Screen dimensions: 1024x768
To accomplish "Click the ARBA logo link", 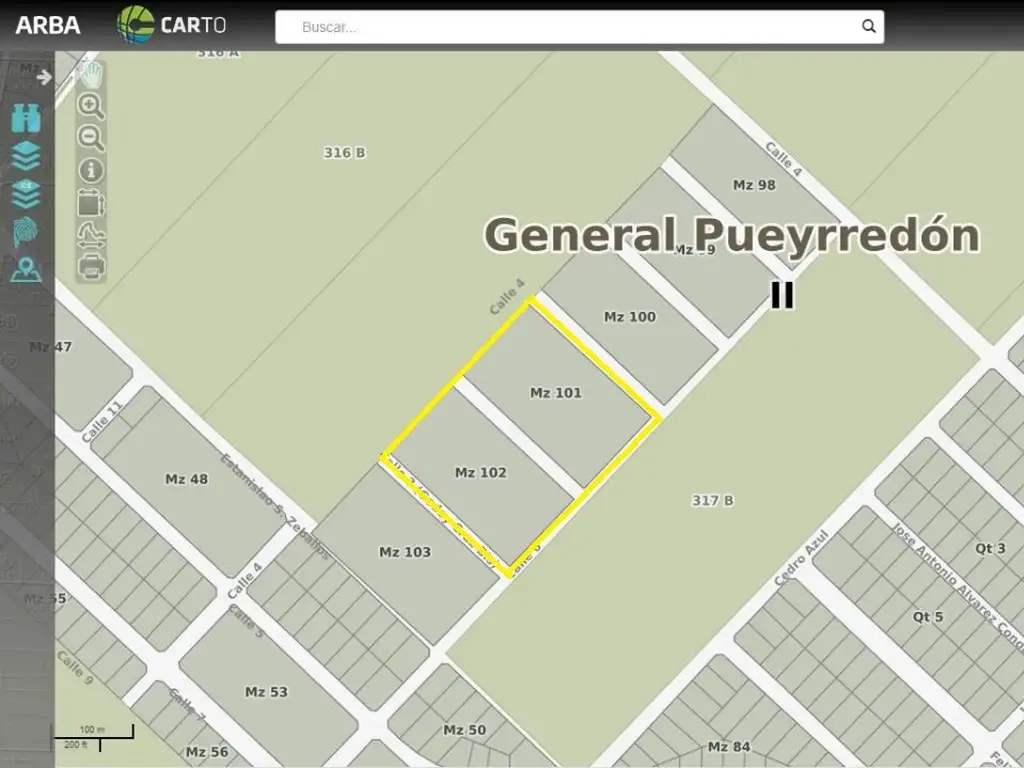I will pos(48,26).
